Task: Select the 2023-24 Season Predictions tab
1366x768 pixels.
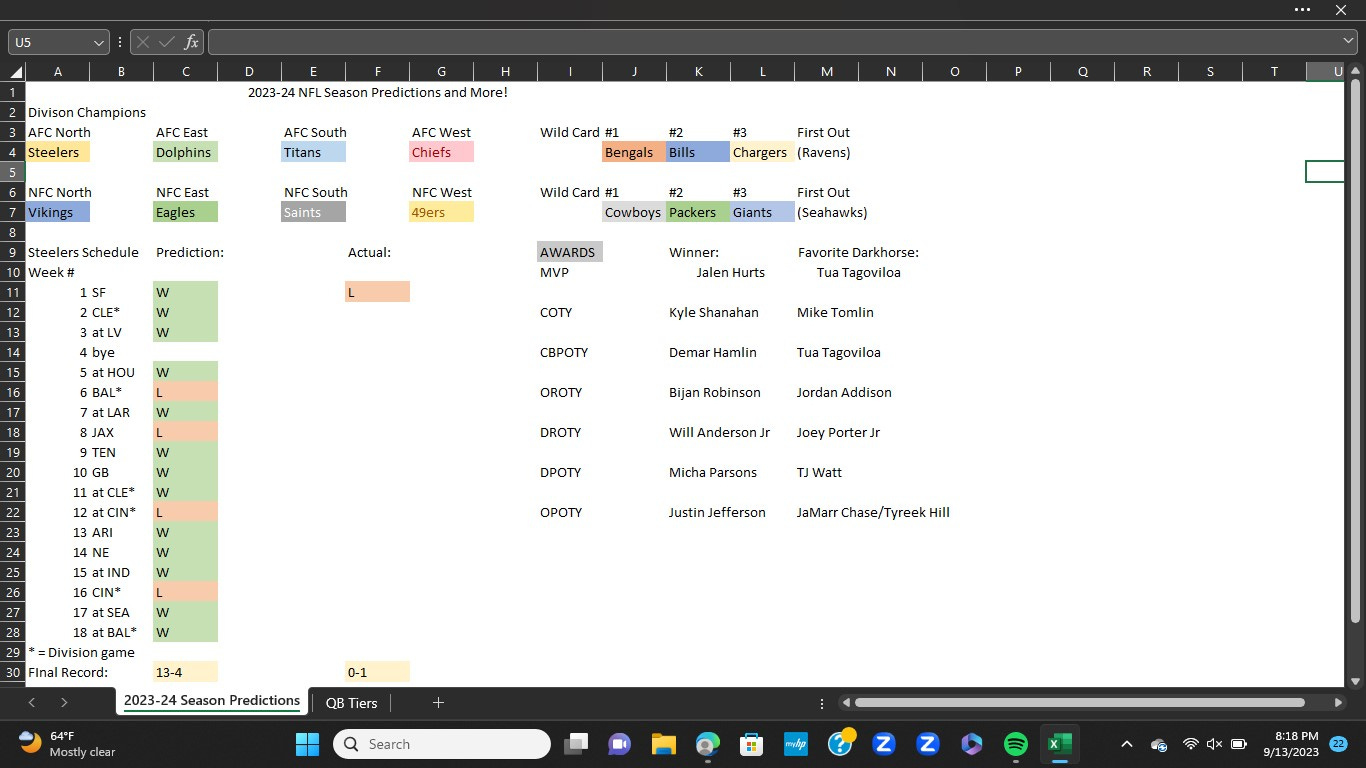Action: [x=212, y=701]
